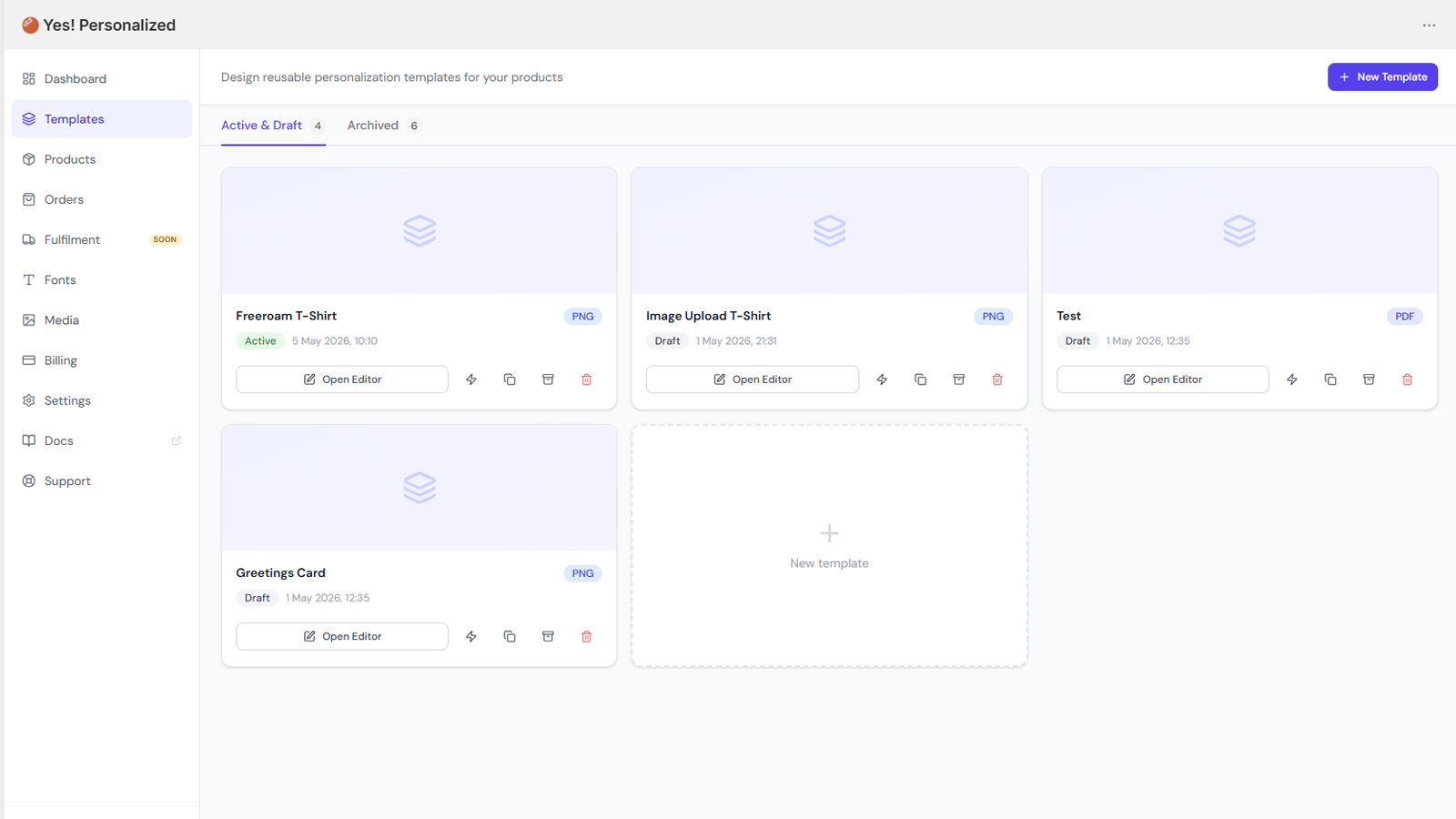The image size is (1456, 819).
Task: Open Fulfilment sidebar item
Action: [x=102, y=239]
